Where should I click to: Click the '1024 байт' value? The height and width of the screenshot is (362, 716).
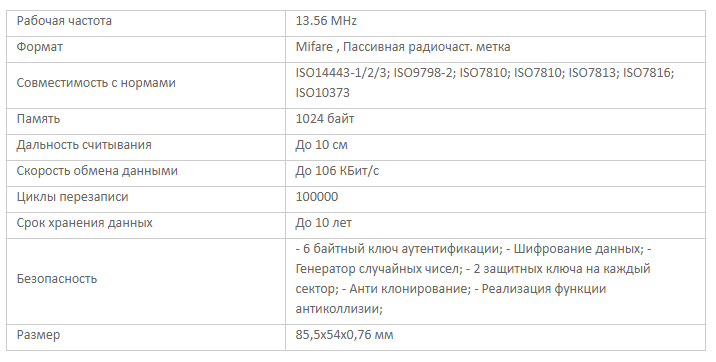[325, 119]
